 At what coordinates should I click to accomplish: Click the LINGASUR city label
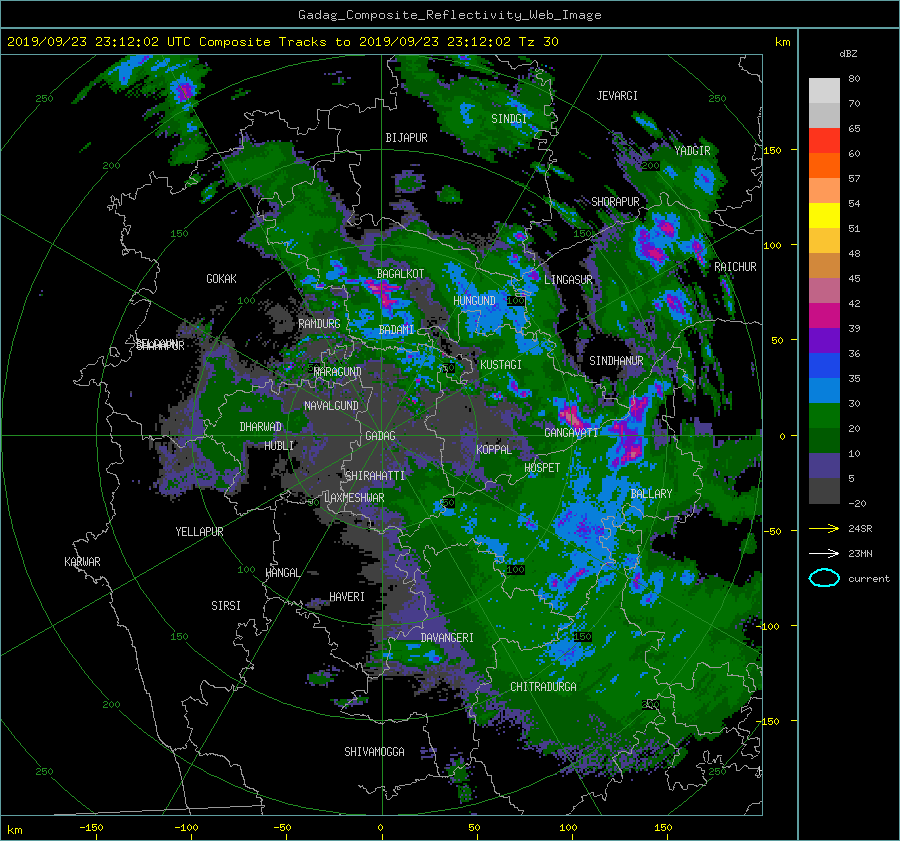coord(568,280)
